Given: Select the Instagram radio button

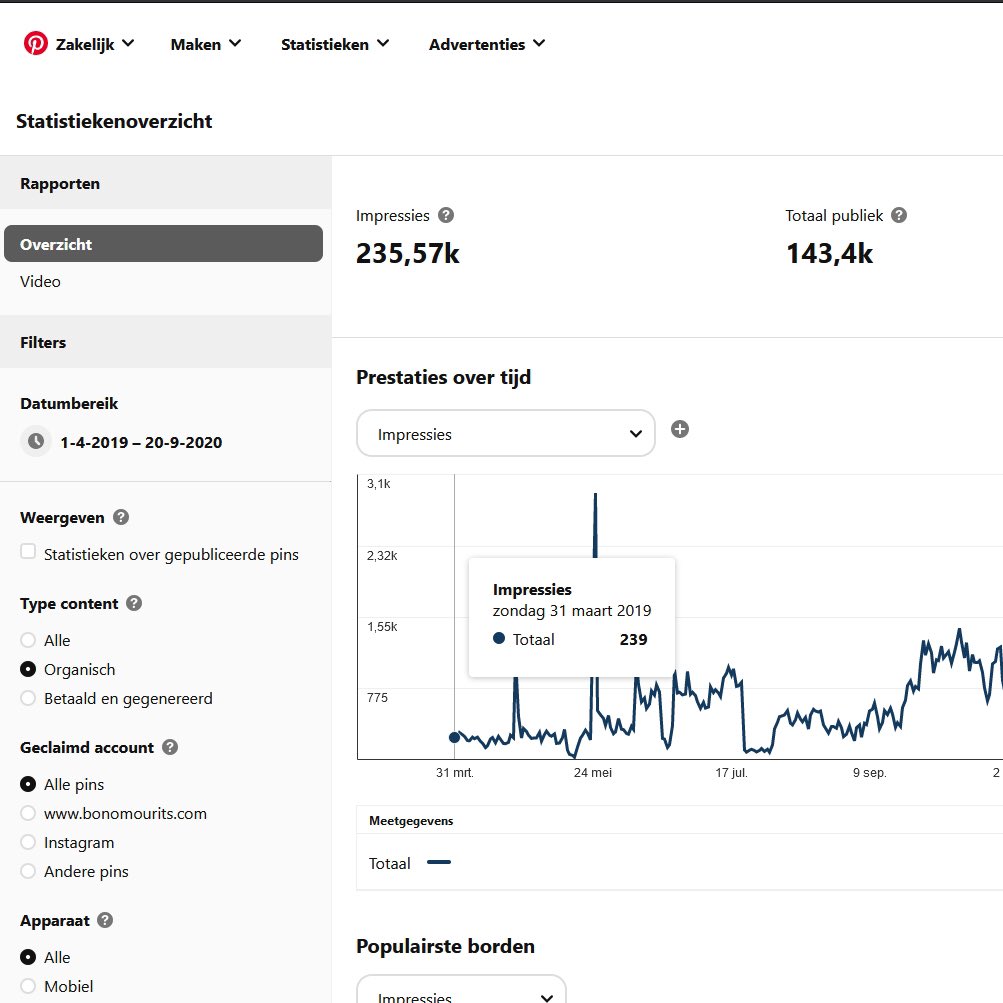Looking at the screenshot, I should point(28,842).
